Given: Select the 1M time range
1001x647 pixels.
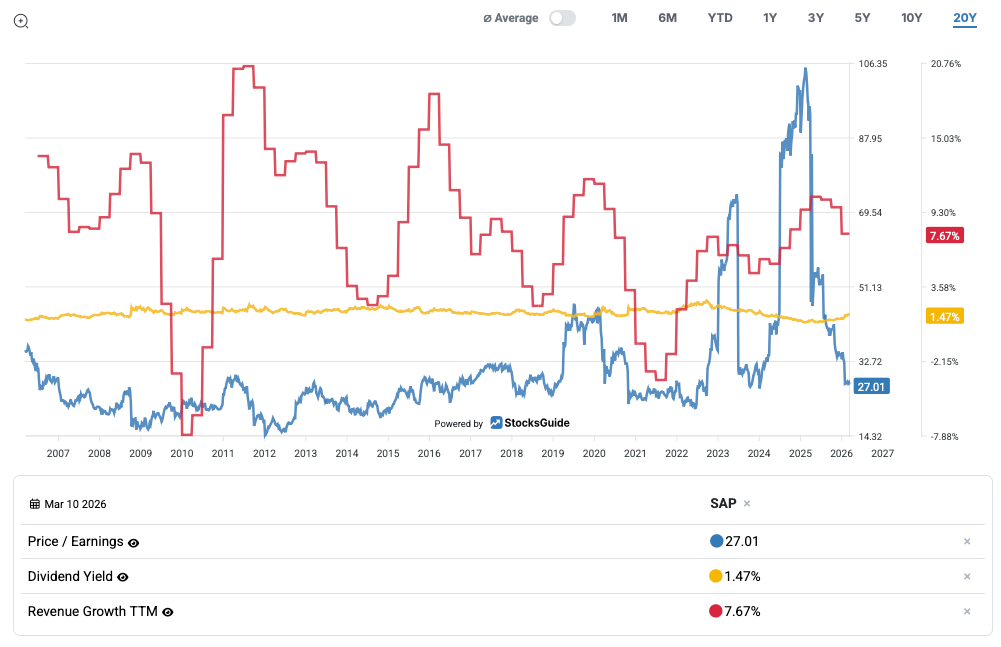Looking at the screenshot, I should pos(619,18).
